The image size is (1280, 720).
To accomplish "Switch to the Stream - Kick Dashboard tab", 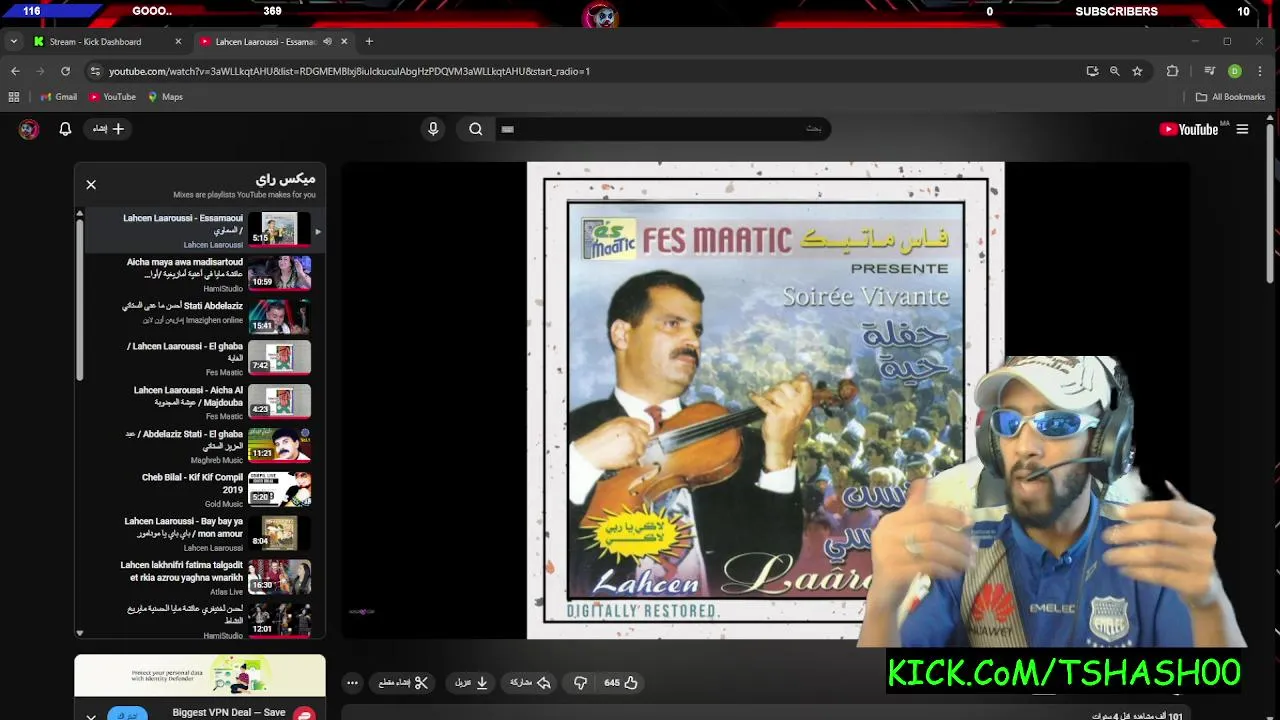I will tap(107, 42).
